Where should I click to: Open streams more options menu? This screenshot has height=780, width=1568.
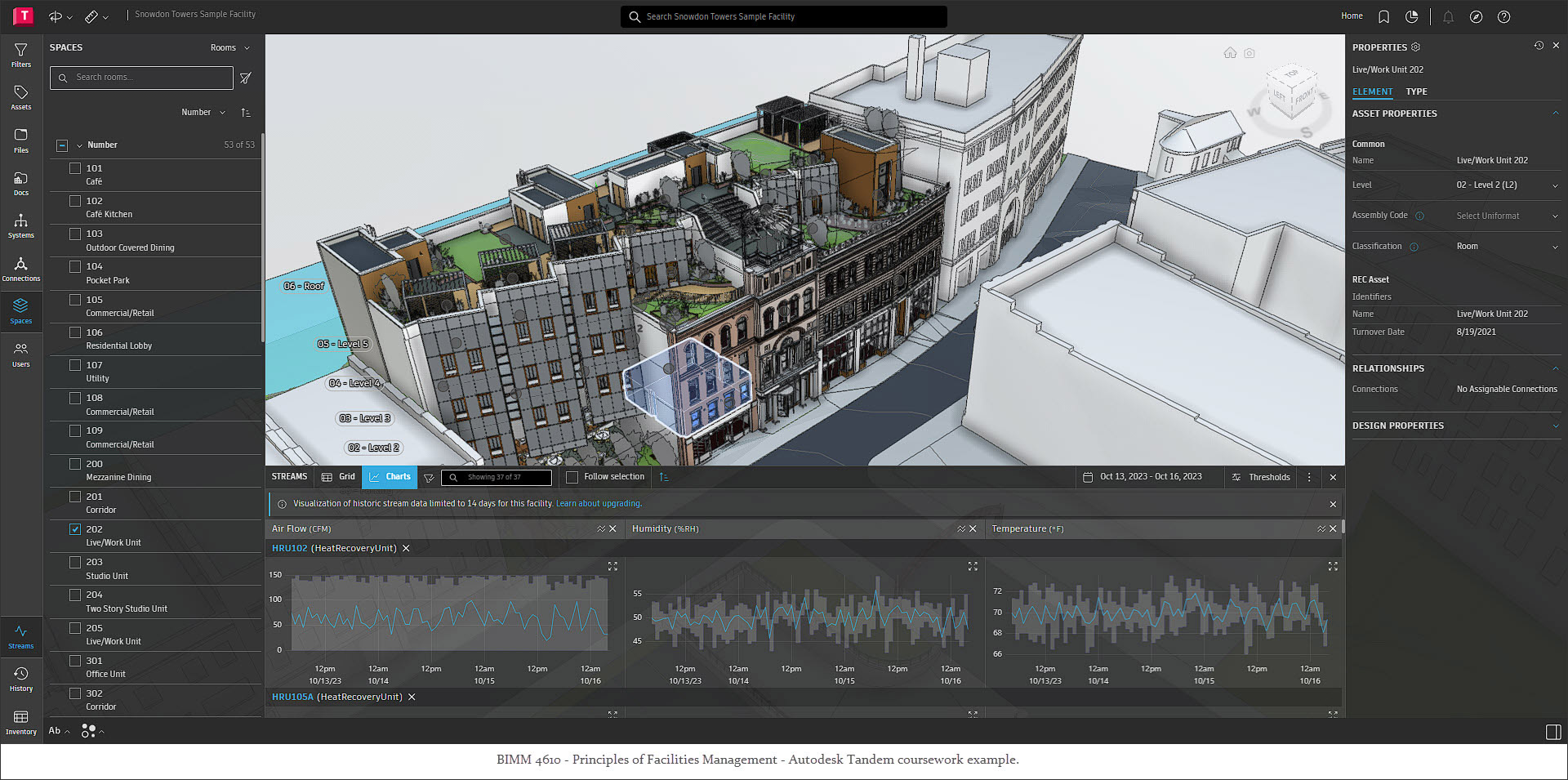1309,477
